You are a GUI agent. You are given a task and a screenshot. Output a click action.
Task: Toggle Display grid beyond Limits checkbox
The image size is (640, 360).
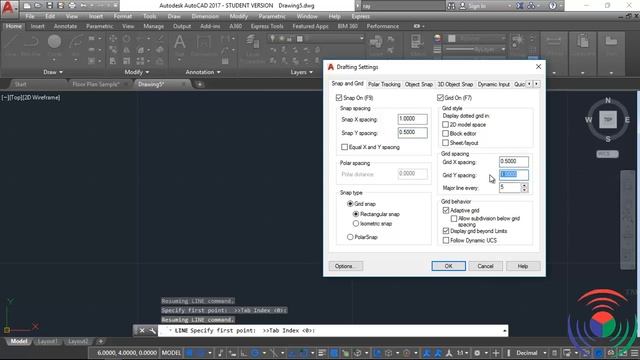point(446,231)
